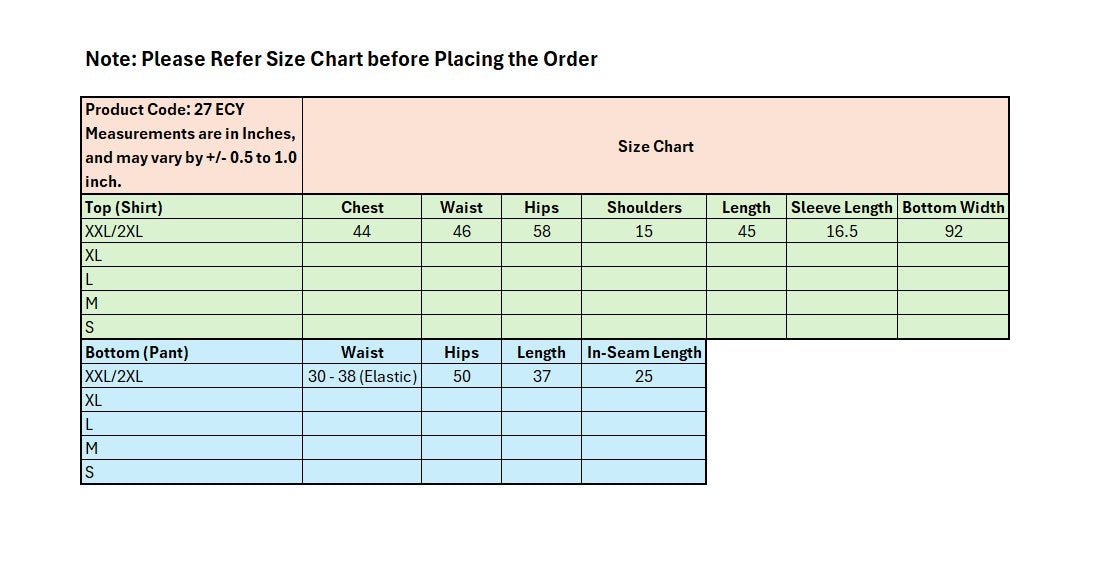This screenshot has height=567, width=1096.
Task: Click the 30 - 38 (Elastic) waist cell
Action: (x=362, y=376)
